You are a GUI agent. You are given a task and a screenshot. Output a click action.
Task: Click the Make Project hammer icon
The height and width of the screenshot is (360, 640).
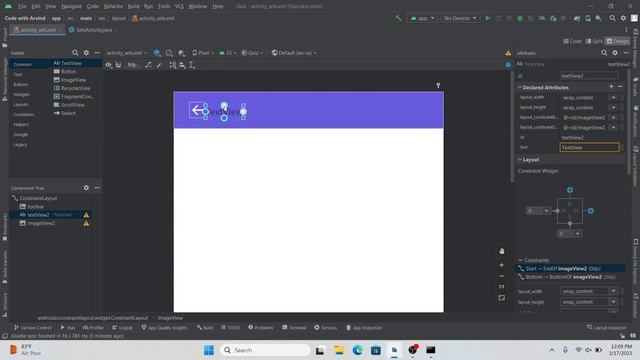pyautogui.click(x=398, y=18)
